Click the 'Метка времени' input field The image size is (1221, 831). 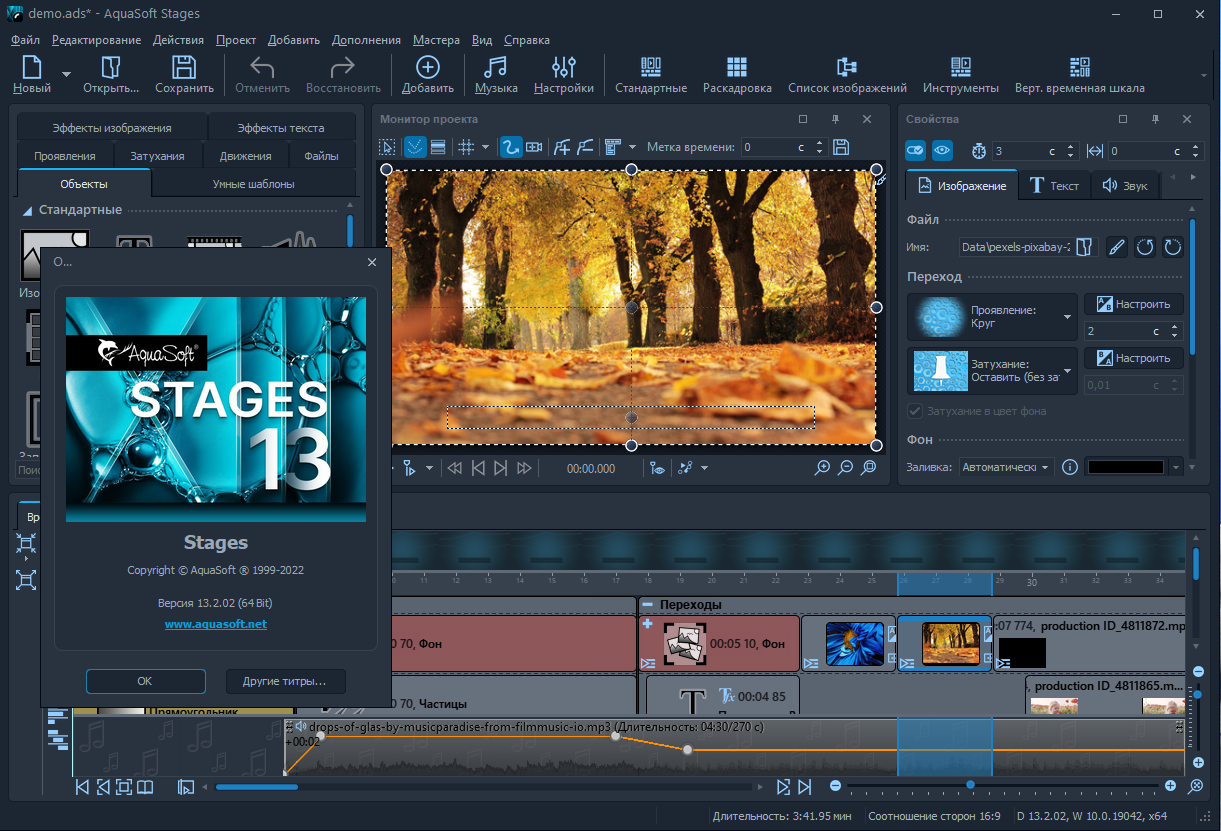coord(768,147)
